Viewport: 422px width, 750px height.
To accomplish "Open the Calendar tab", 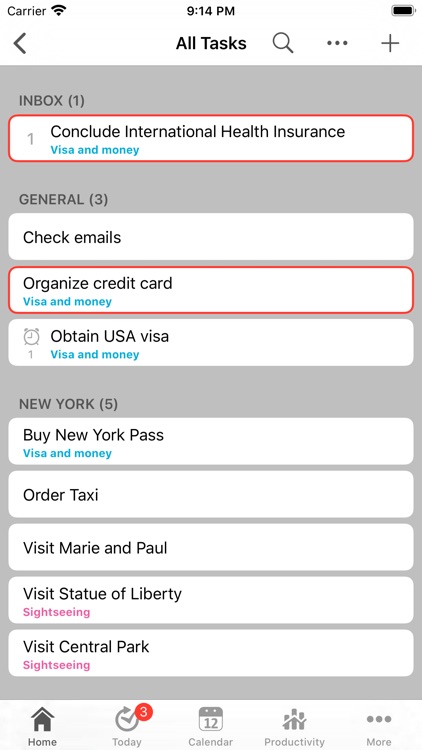I will pos(211,727).
